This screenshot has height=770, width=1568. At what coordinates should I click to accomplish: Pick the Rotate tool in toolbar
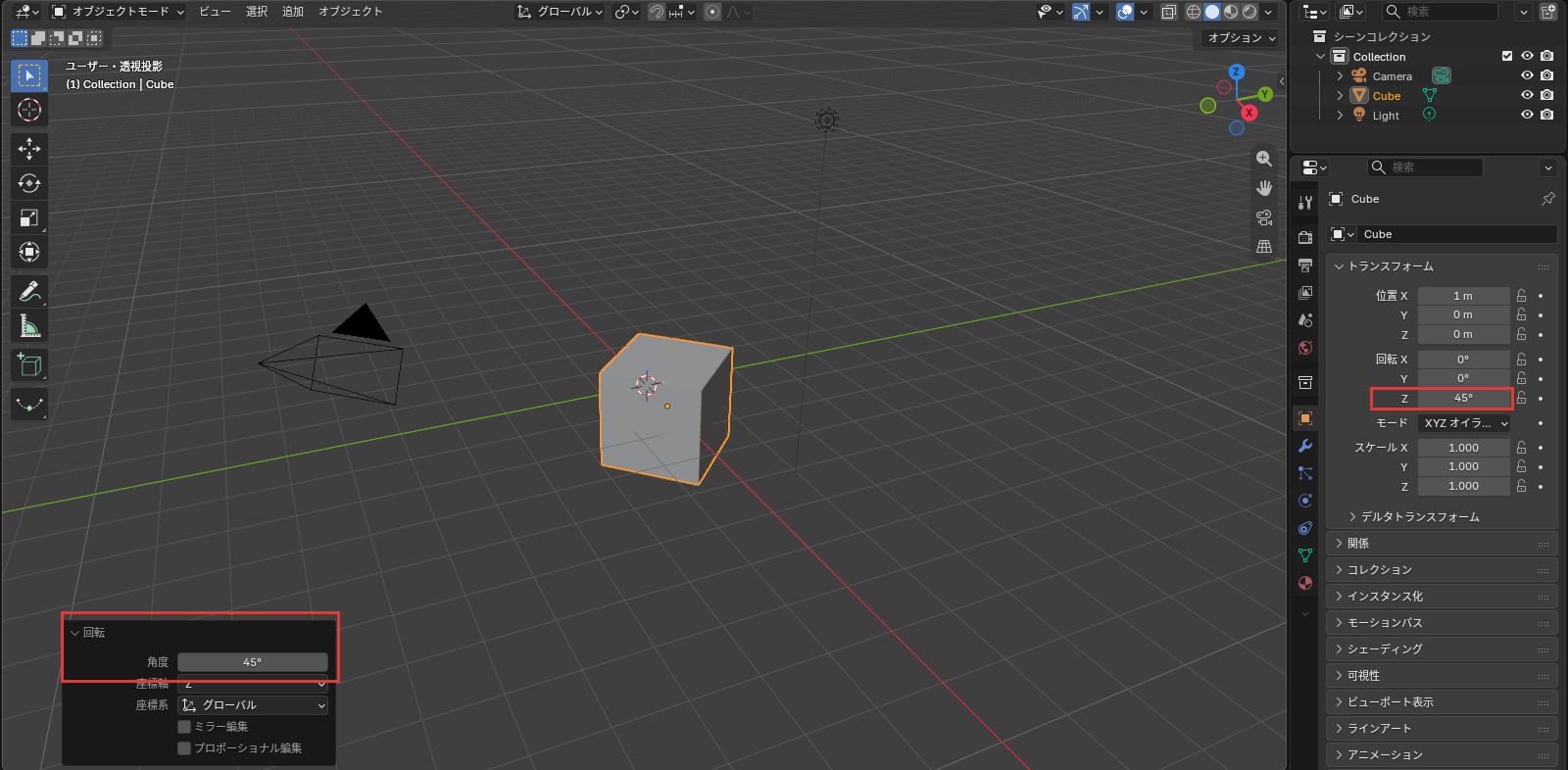[x=29, y=183]
